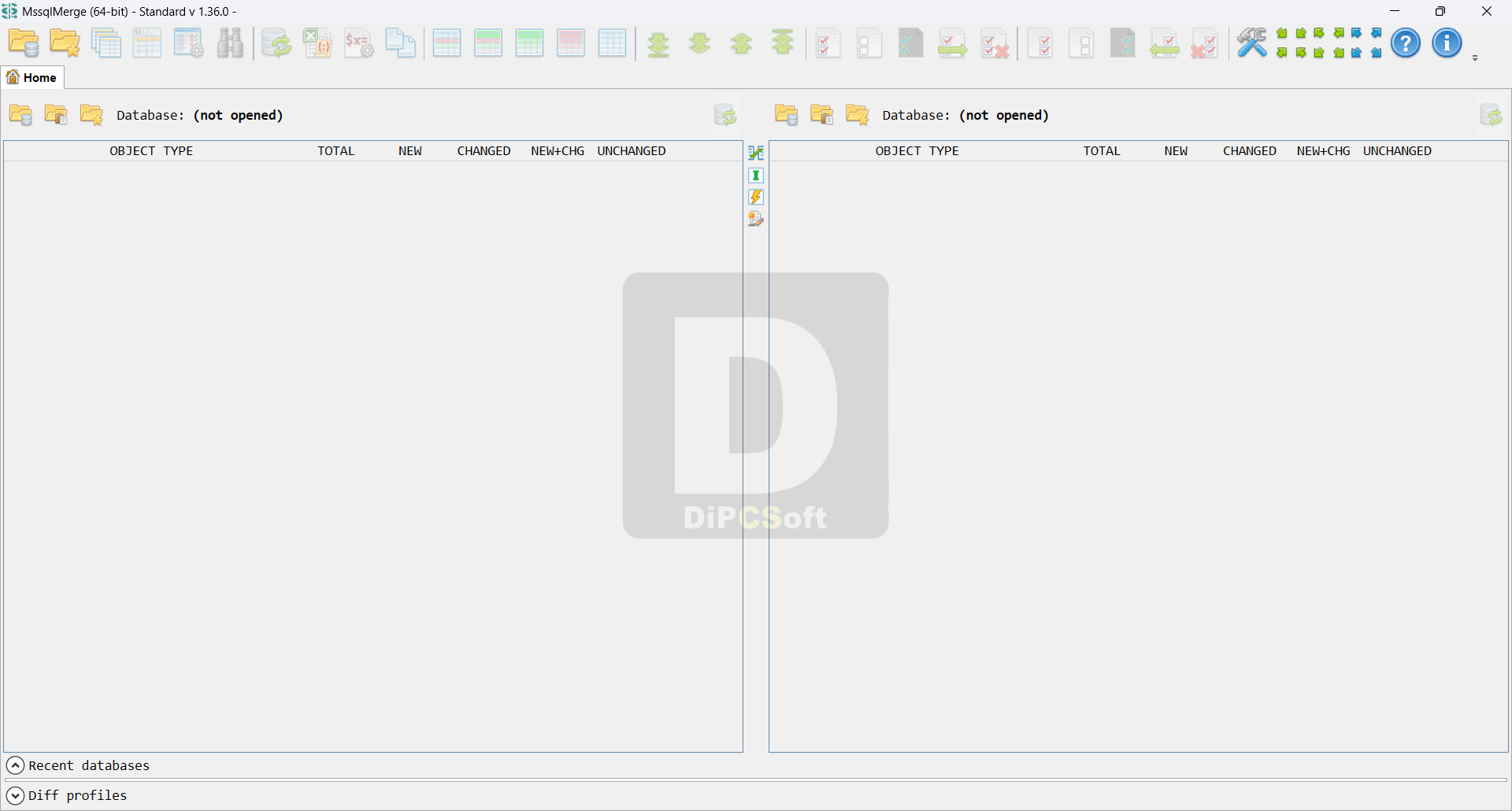
Task: Click the Excel script export icon
Action: pos(317,43)
